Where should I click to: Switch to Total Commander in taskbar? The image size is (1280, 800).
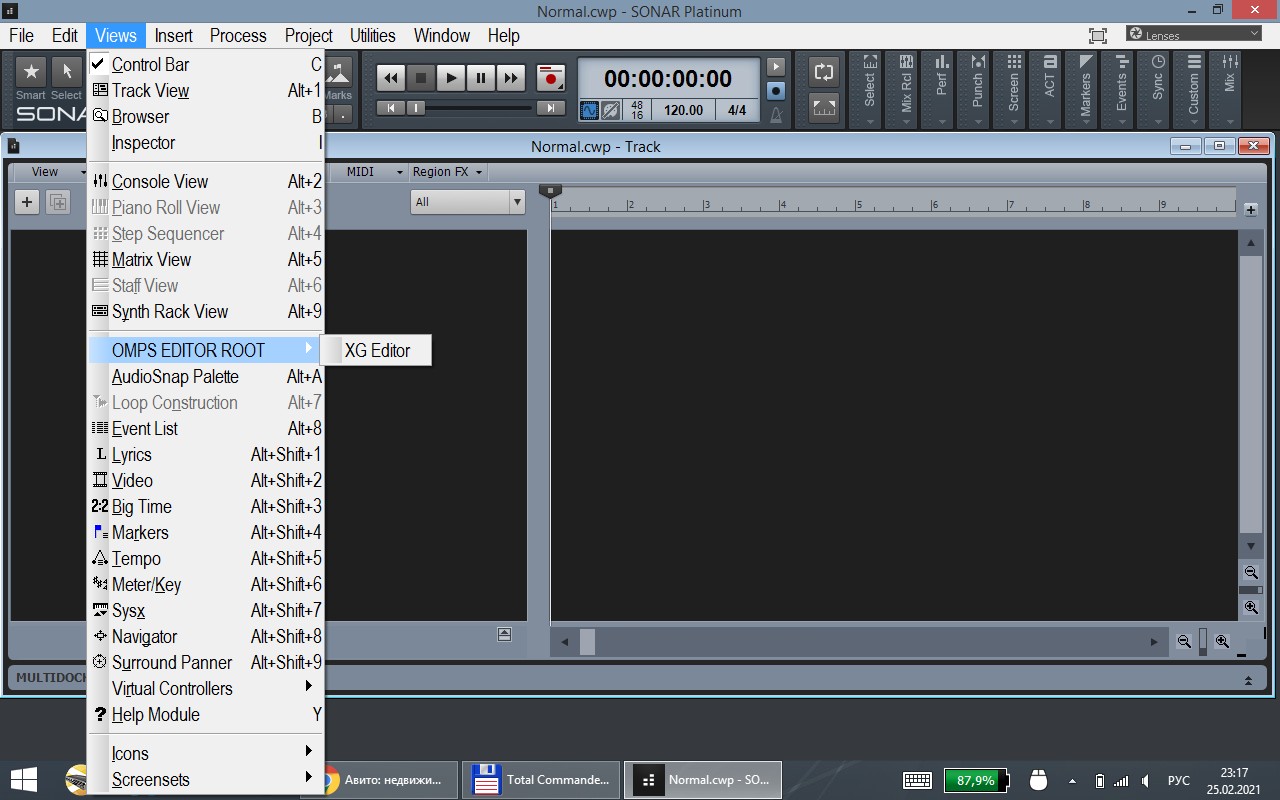click(542, 779)
